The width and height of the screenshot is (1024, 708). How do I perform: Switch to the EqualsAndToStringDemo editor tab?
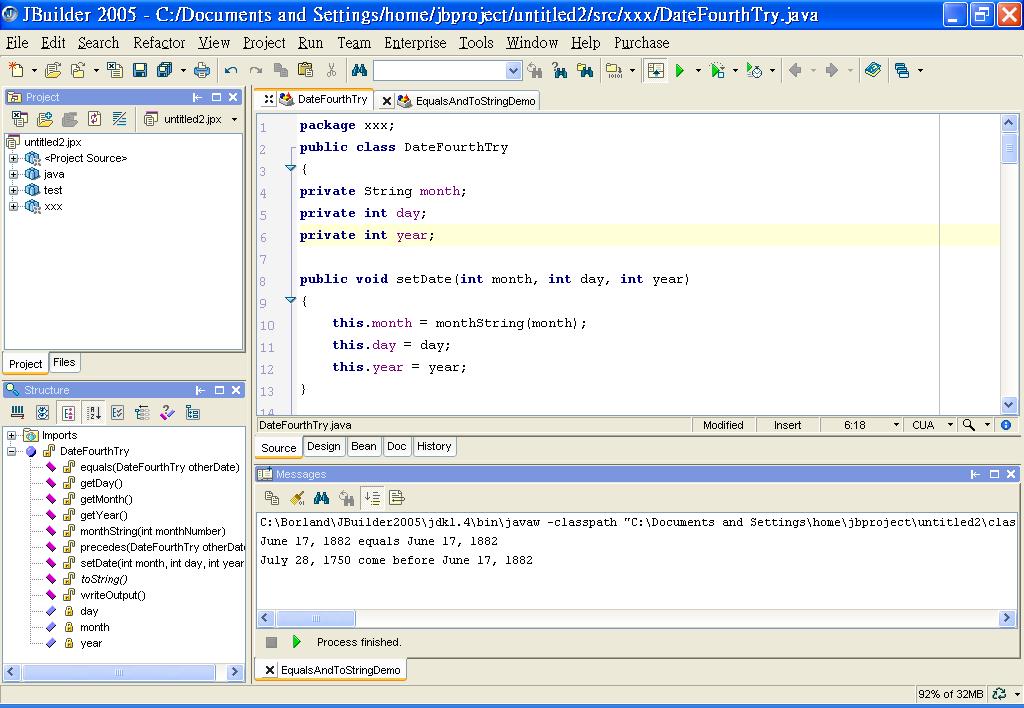tap(475, 101)
